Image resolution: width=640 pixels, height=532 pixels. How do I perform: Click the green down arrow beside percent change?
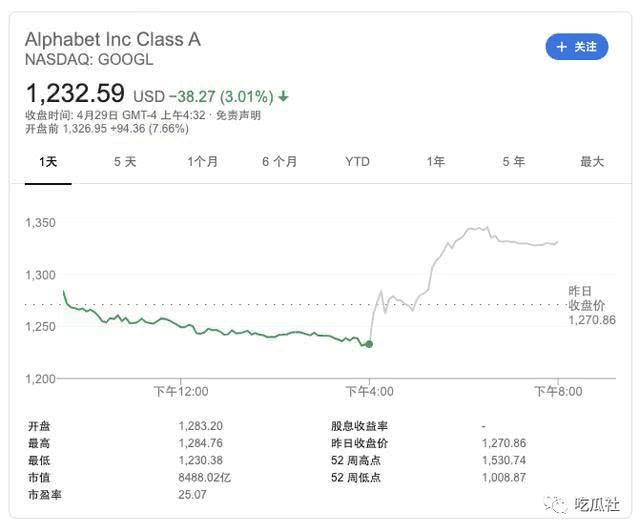click(284, 97)
